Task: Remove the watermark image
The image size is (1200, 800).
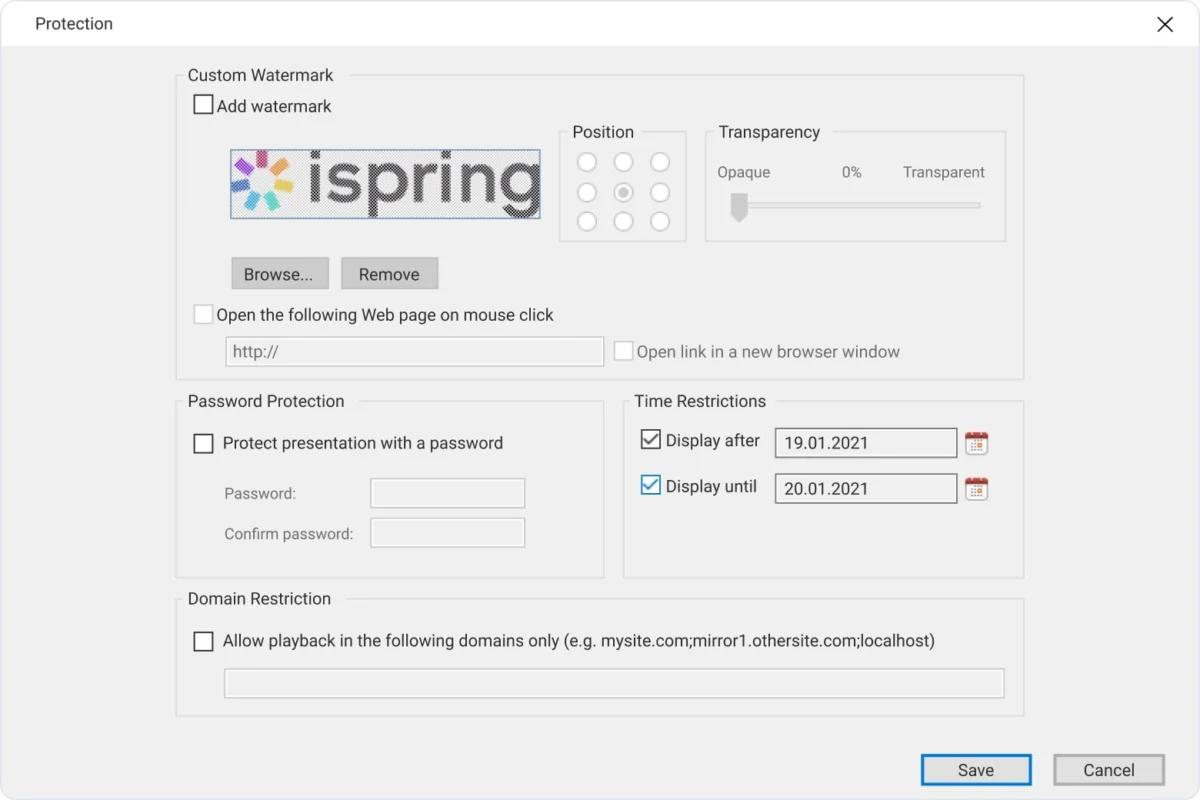Action: pos(389,274)
